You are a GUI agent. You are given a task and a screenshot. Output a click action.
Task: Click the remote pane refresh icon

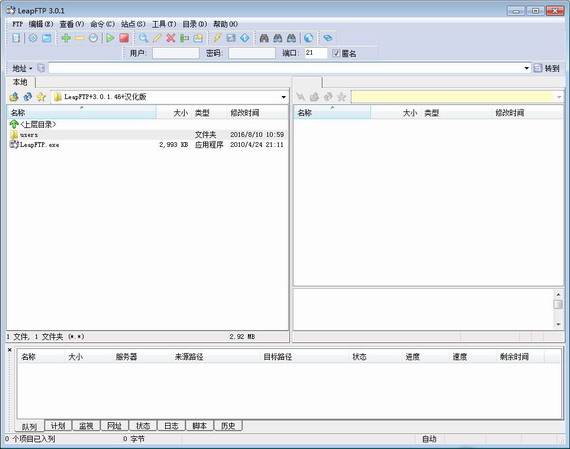328,97
